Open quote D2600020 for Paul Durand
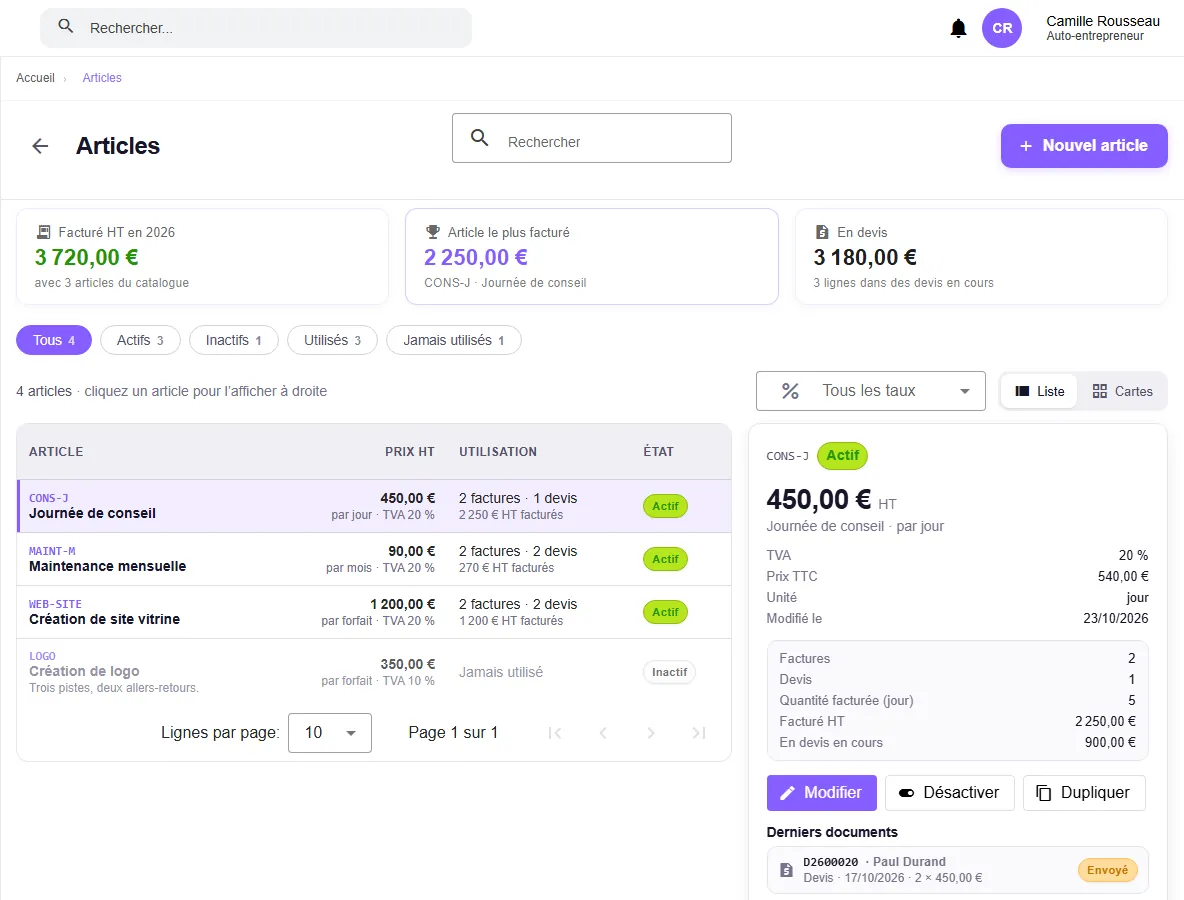This screenshot has height=900, width=1184. pos(957,870)
